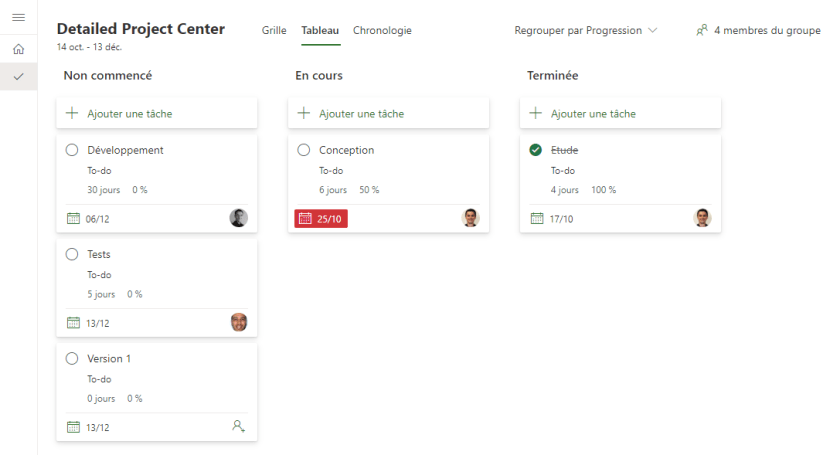This screenshot has width=840, height=455.
Task: Click the assignee avatar on Tests card
Action: coord(238,322)
